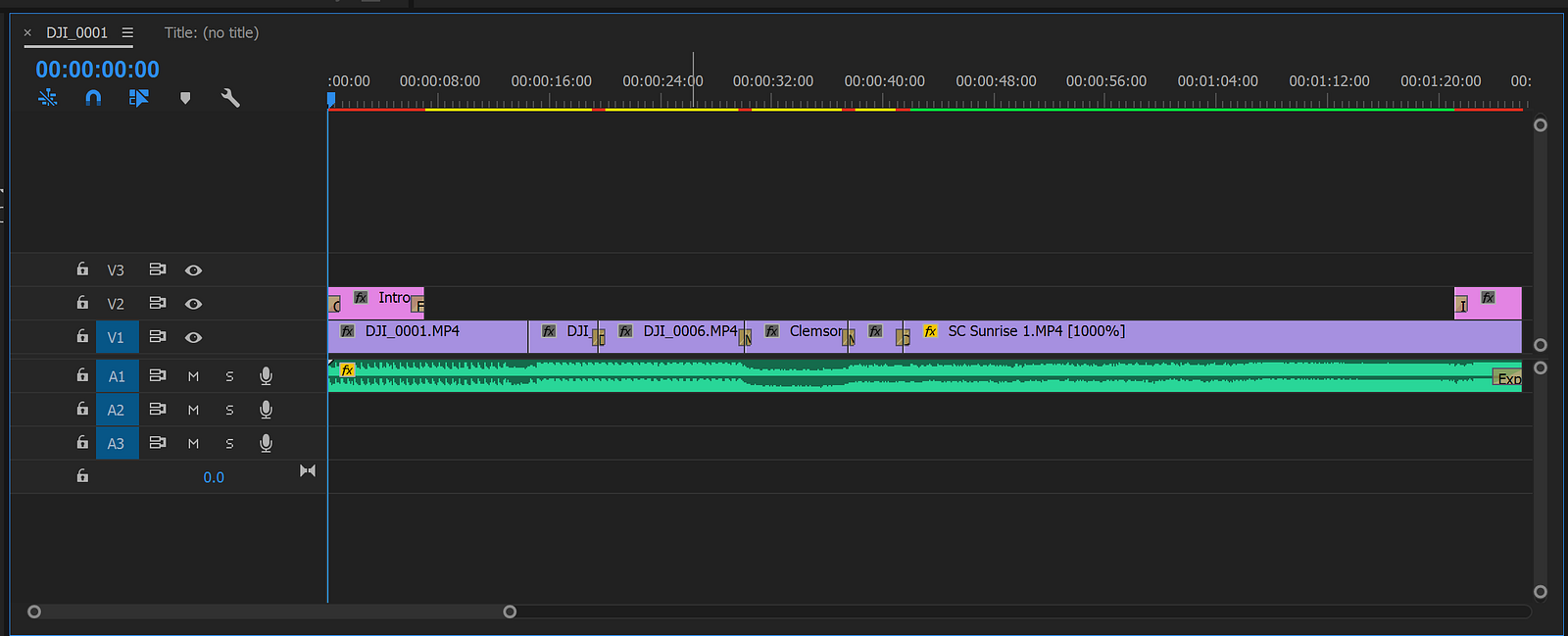1568x636 pixels.
Task: Select the pink end title clip on V2
Action: 1488,303
